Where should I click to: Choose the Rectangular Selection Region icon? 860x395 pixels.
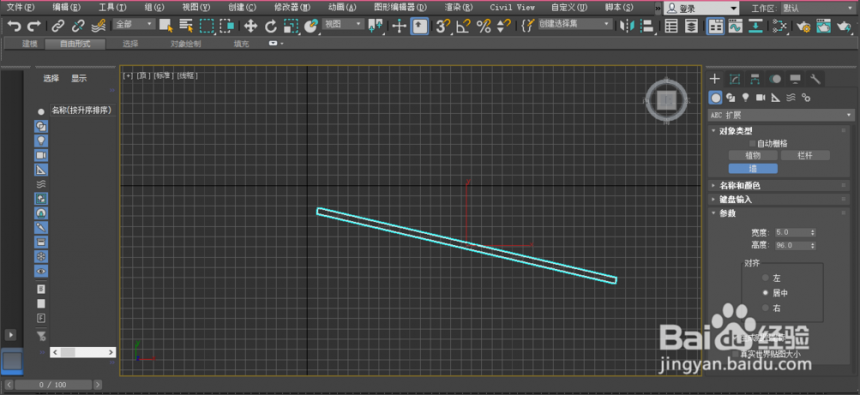[x=206, y=26]
